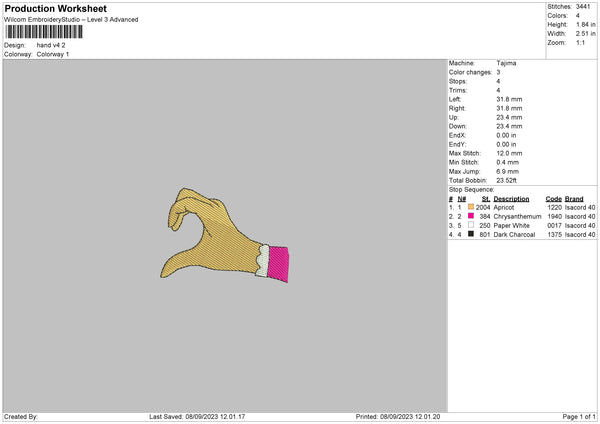Click the embroidered hand design preview
600x424 pixels.
[x=224, y=235]
